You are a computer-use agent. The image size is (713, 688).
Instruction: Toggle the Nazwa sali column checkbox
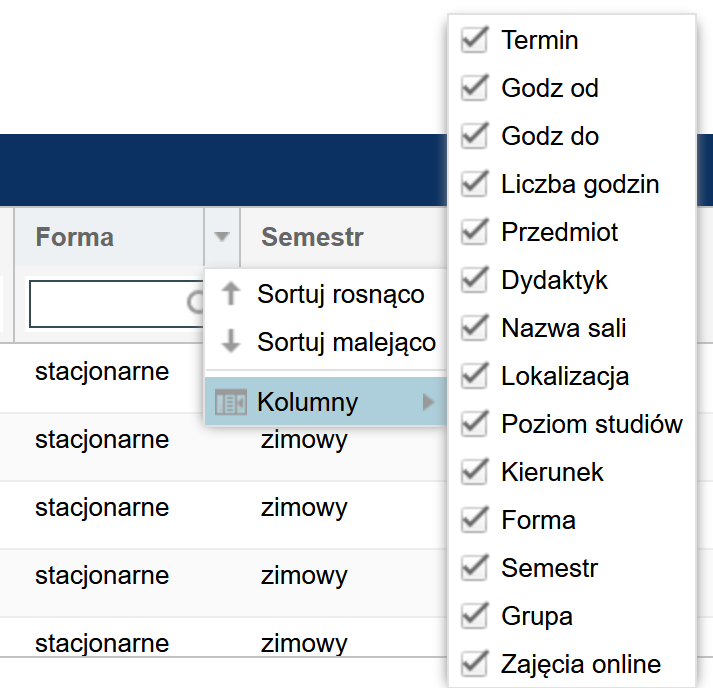473,328
